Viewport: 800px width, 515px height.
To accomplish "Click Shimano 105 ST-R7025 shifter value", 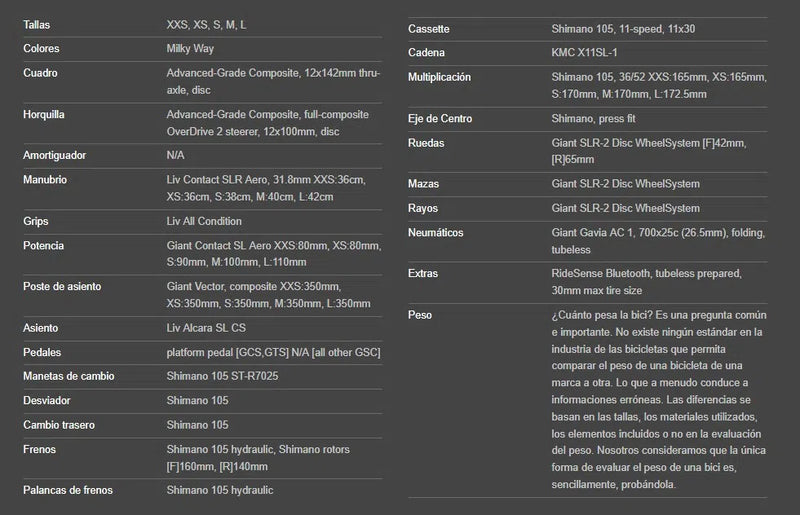I will click(222, 376).
